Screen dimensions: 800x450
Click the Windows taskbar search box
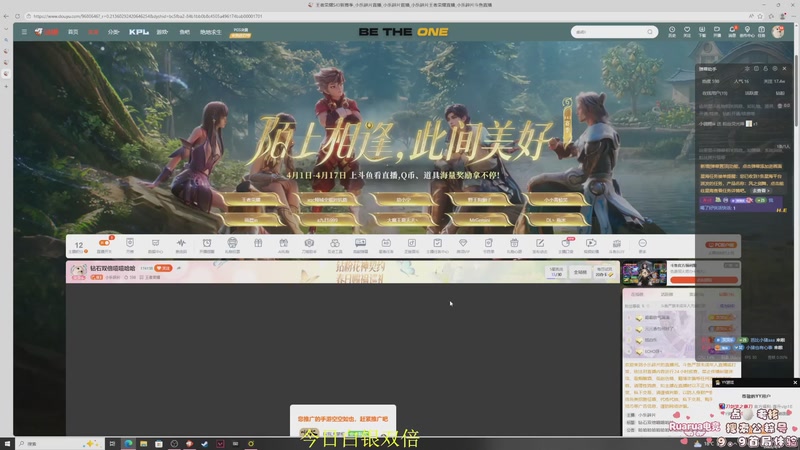pyautogui.click(x=59, y=444)
